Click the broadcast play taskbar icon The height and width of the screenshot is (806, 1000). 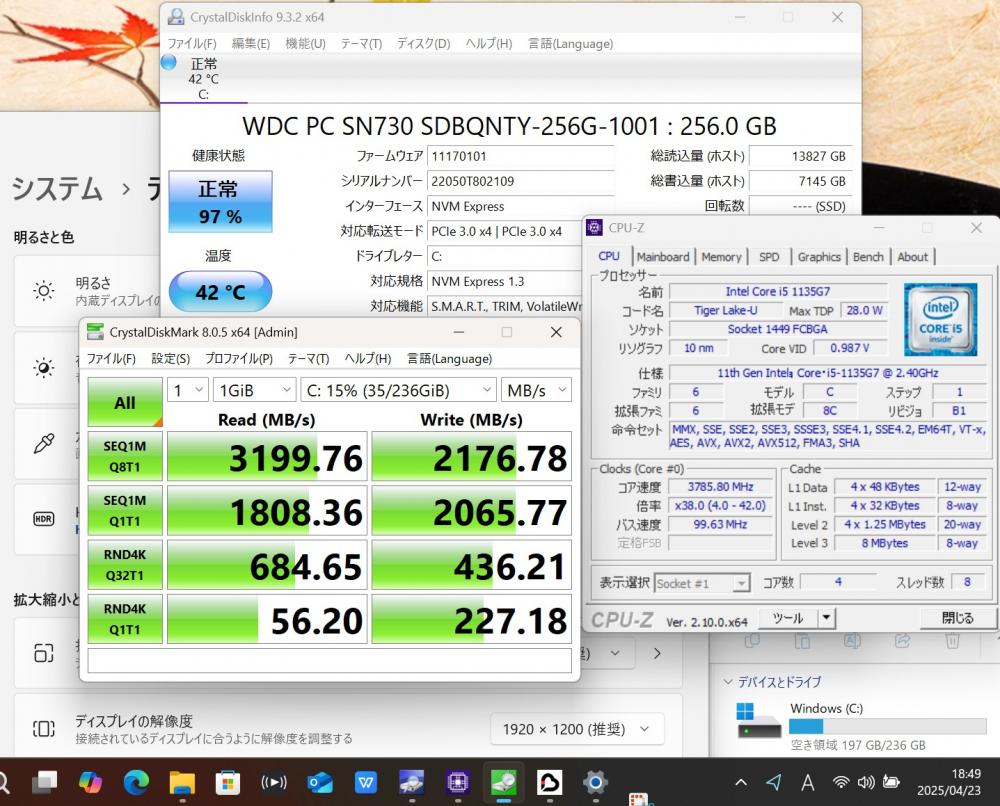[x=274, y=782]
